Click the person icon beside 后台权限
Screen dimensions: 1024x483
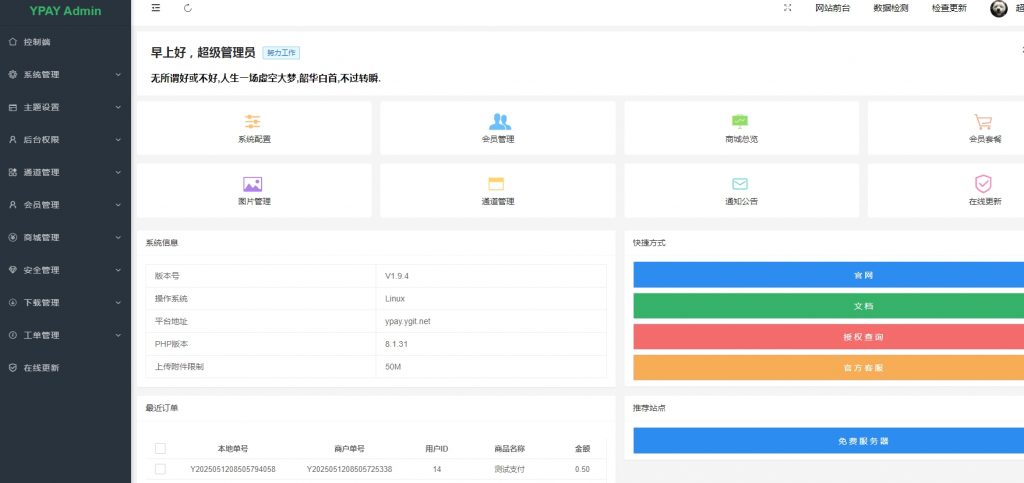(x=12, y=140)
